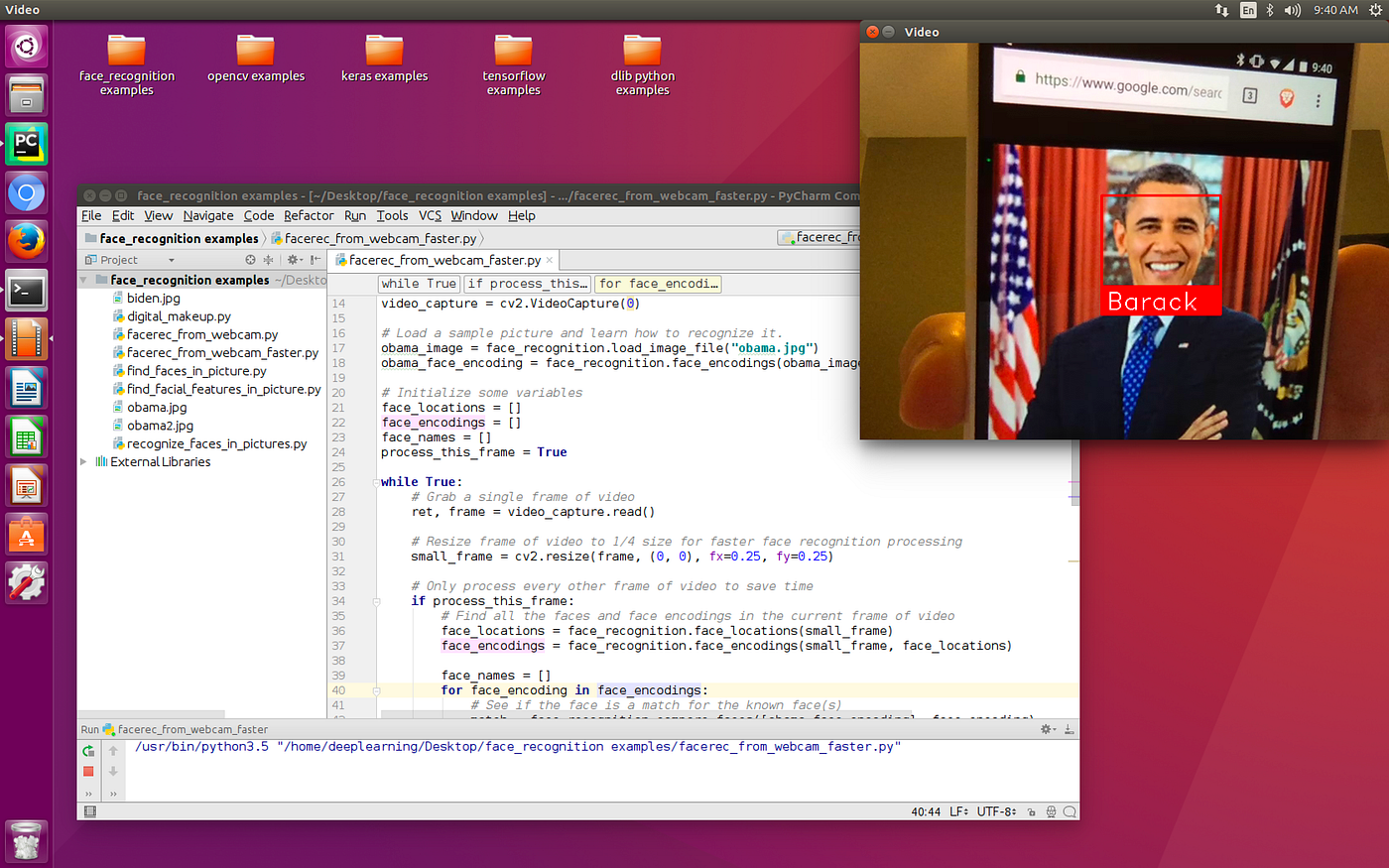Image resolution: width=1389 pixels, height=868 pixels.
Task: Click the search magnifier in the status bar
Action: click(x=1069, y=811)
